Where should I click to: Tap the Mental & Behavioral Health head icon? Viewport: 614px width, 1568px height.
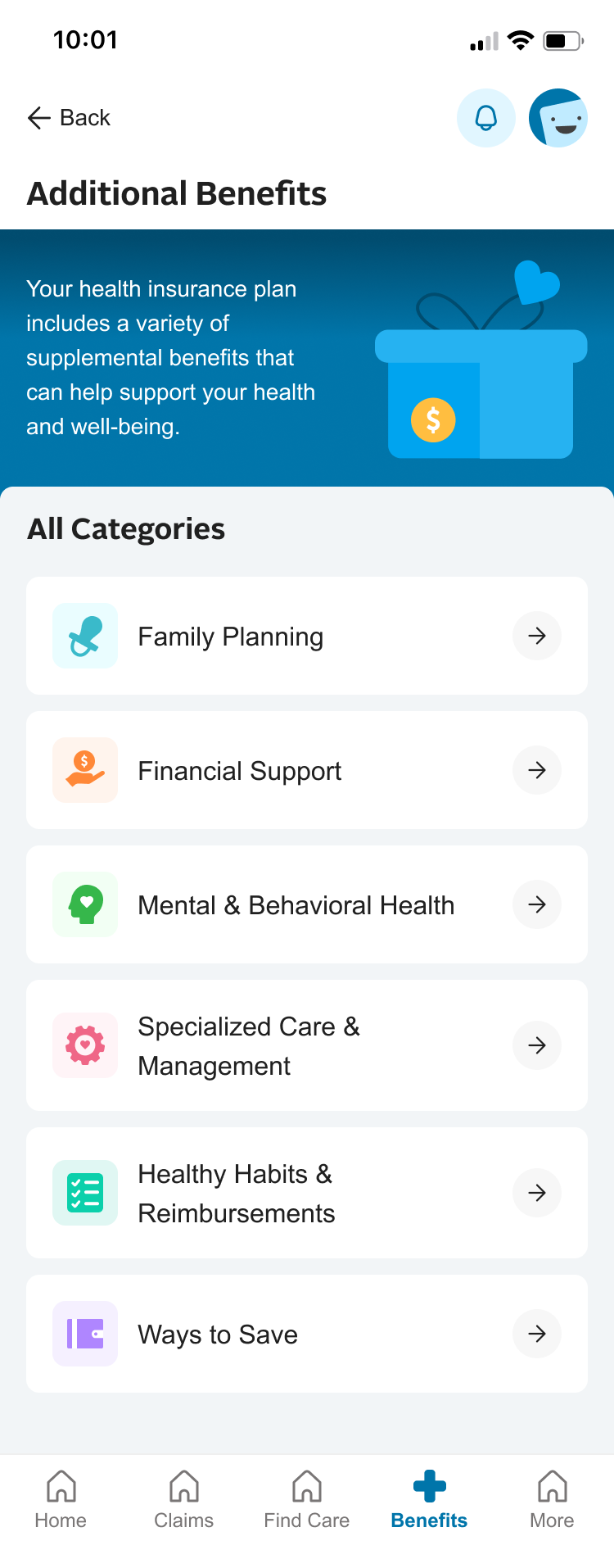[85, 904]
